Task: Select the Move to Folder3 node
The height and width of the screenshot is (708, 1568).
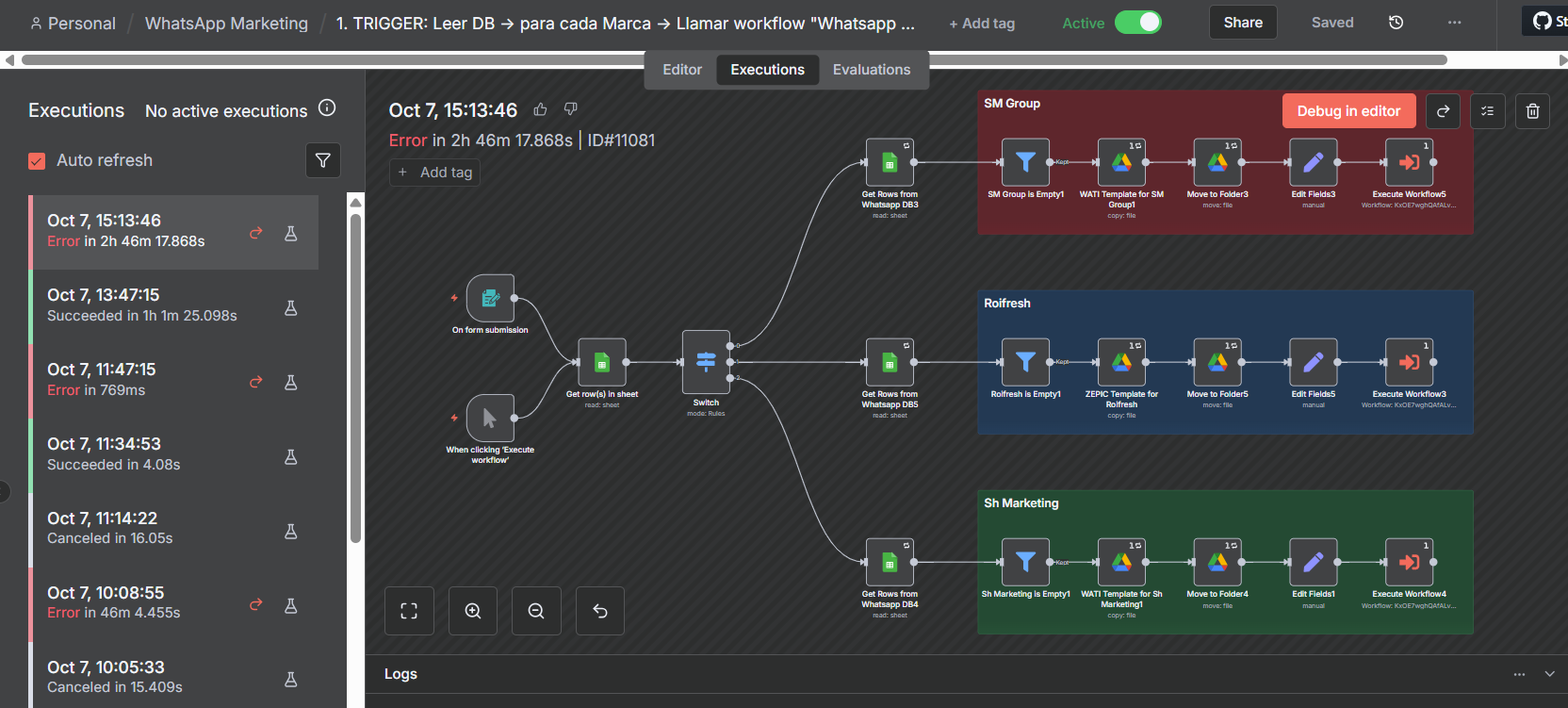Action: point(1217,162)
